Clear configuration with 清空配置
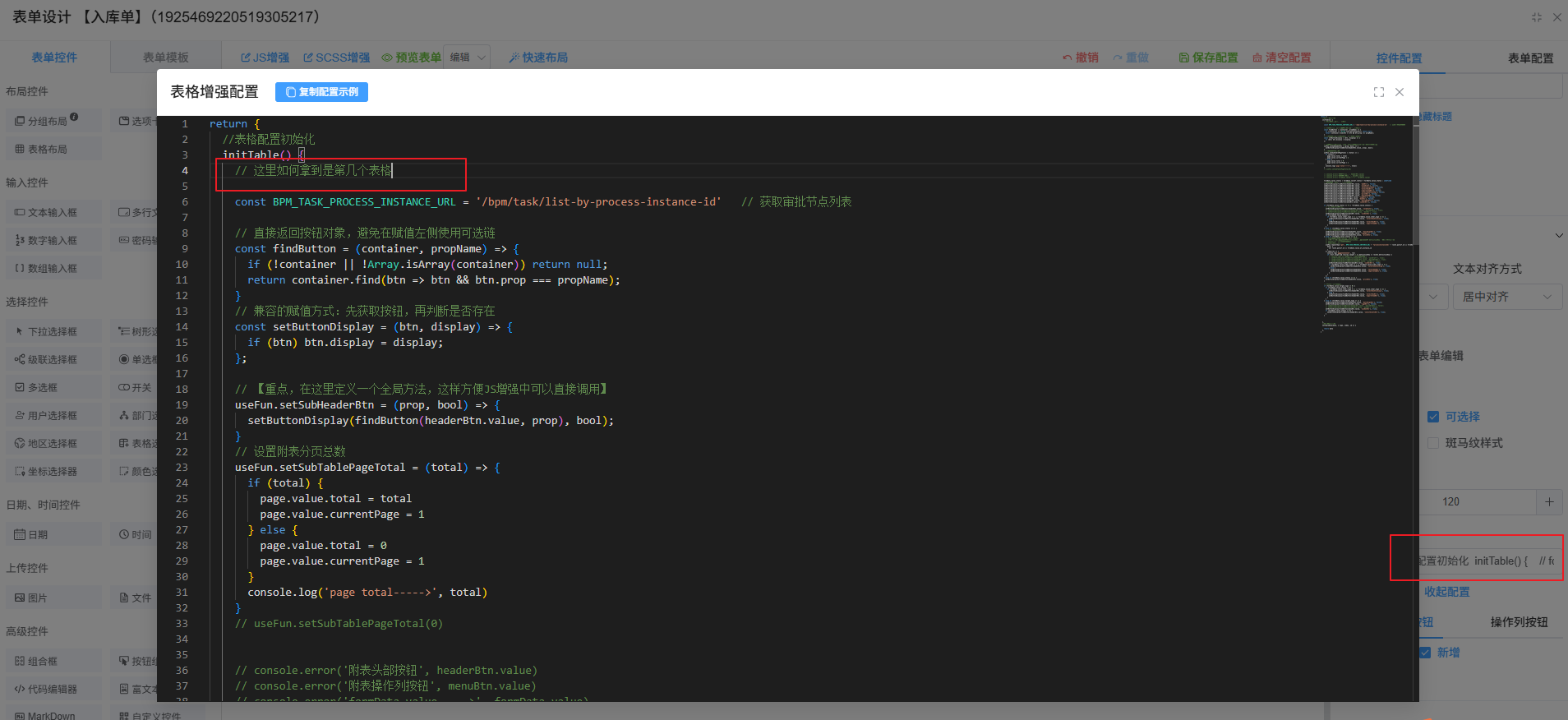The image size is (1568, 720). 1281,58
